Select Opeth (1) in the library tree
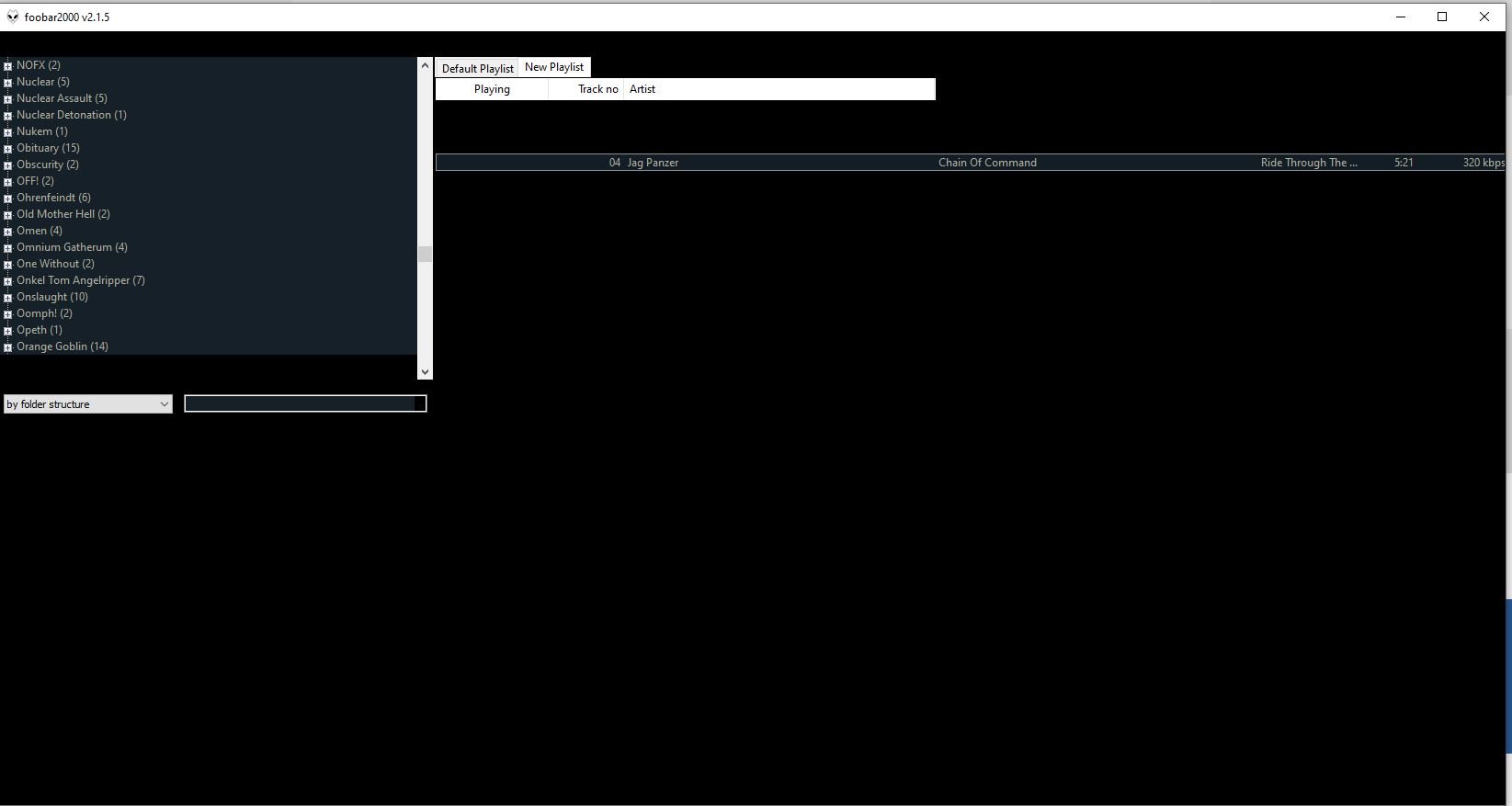Image resolution: width=1512 pixels, height=806 pixels. click(40, 330)
